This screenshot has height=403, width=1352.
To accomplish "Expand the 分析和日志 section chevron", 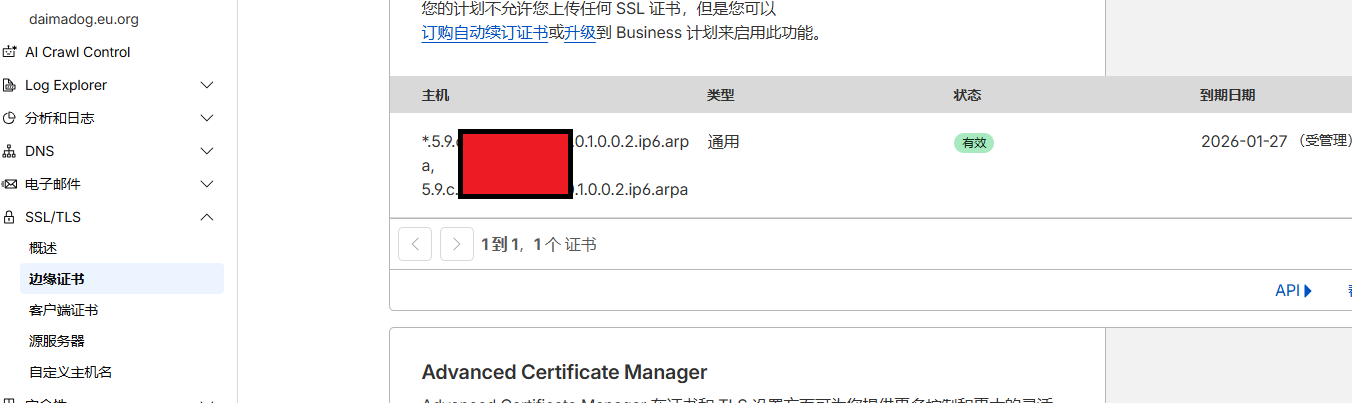I will pos(207,118).
